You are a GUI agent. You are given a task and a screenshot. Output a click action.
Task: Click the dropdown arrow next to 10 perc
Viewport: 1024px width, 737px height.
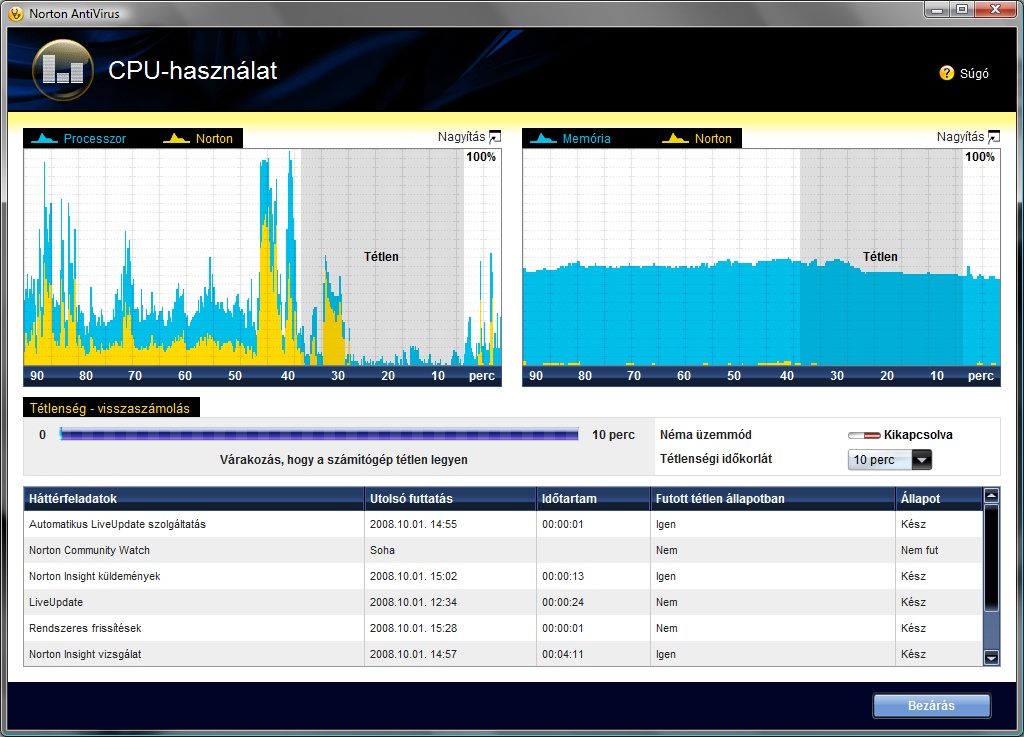[x=921, y=460]
